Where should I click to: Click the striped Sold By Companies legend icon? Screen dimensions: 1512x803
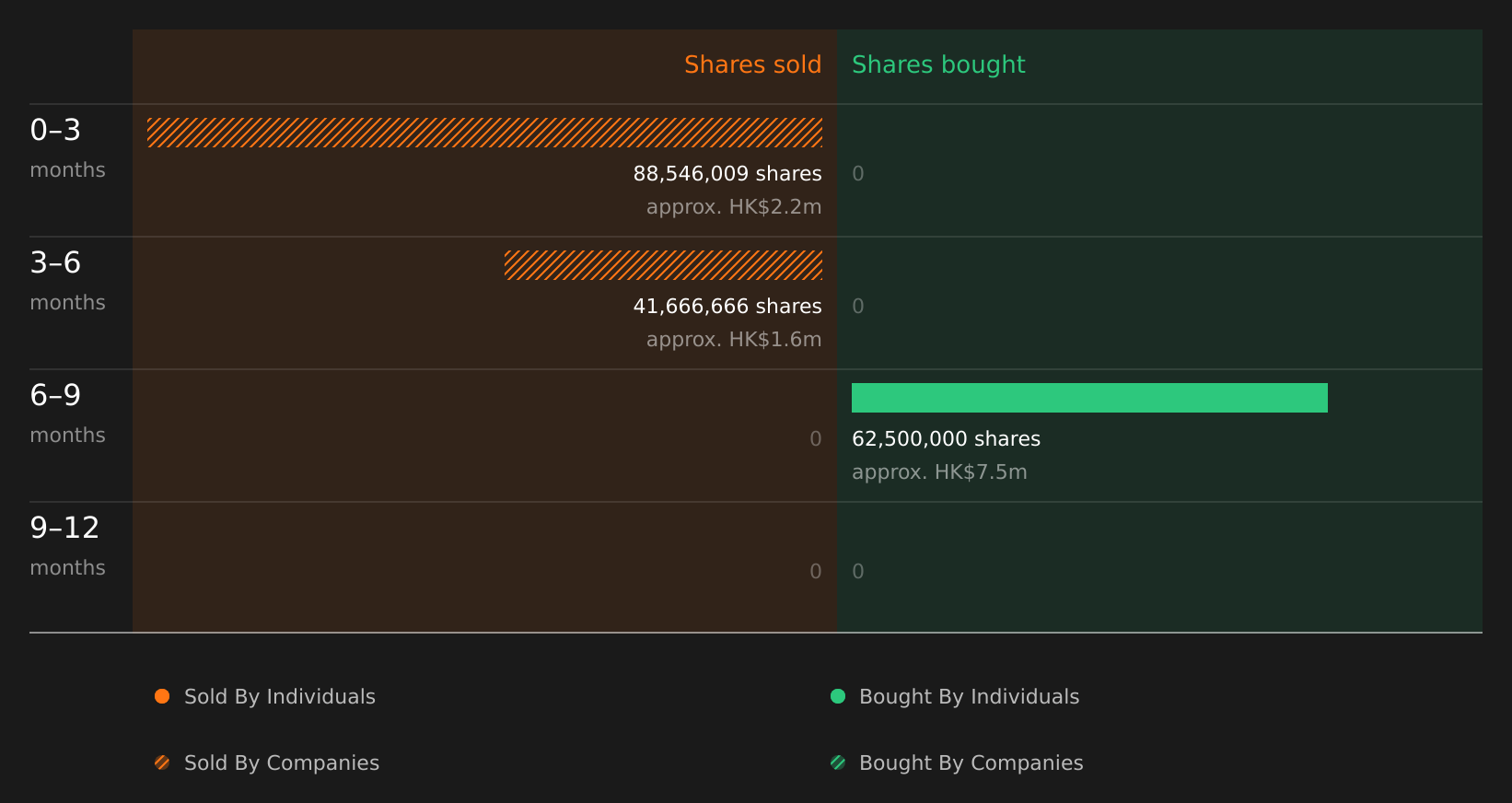(x=162, y=762)
